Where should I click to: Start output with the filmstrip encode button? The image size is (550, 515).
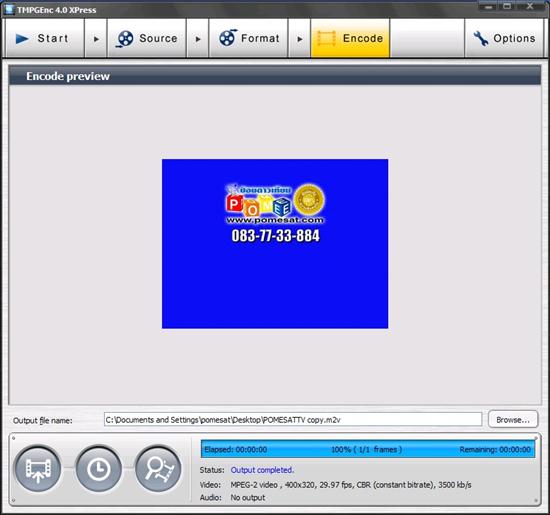coord(38,469)
